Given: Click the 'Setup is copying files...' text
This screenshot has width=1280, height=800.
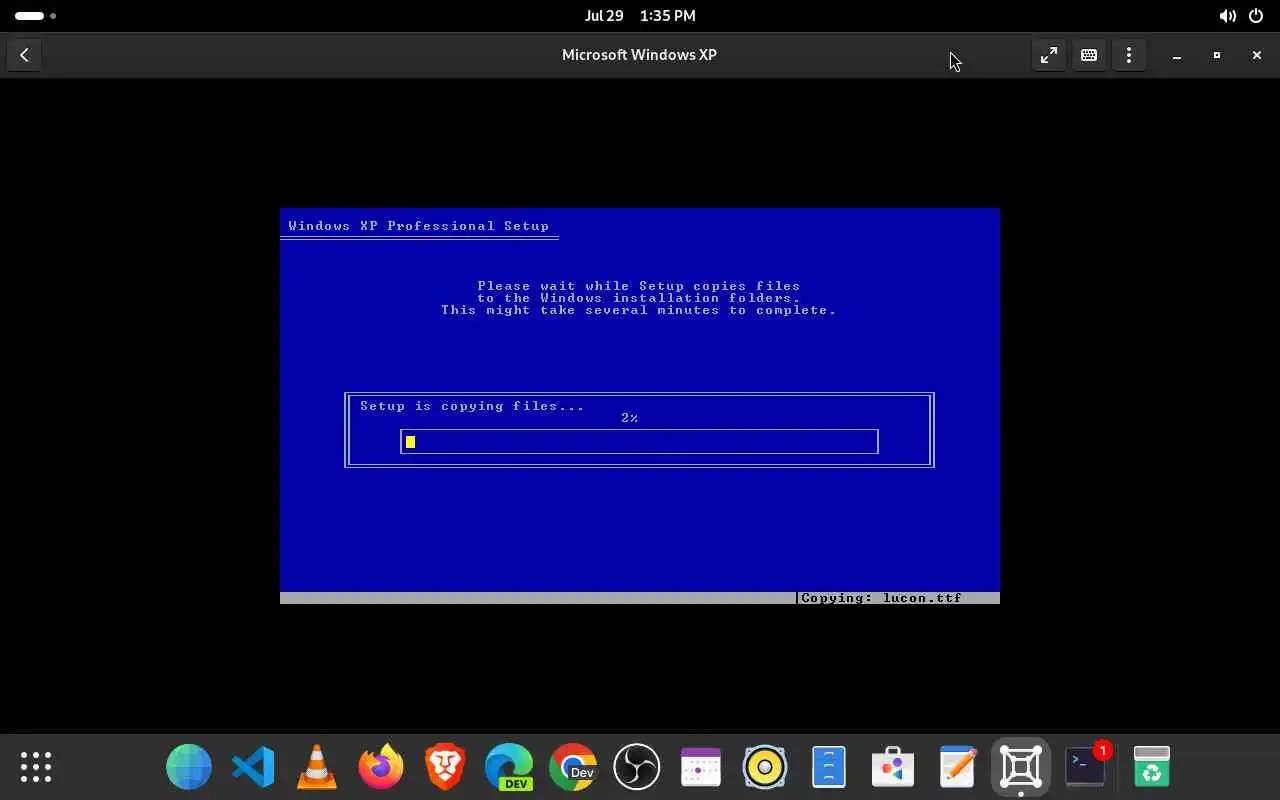Looking at the screenshot, I should point(472,406).
